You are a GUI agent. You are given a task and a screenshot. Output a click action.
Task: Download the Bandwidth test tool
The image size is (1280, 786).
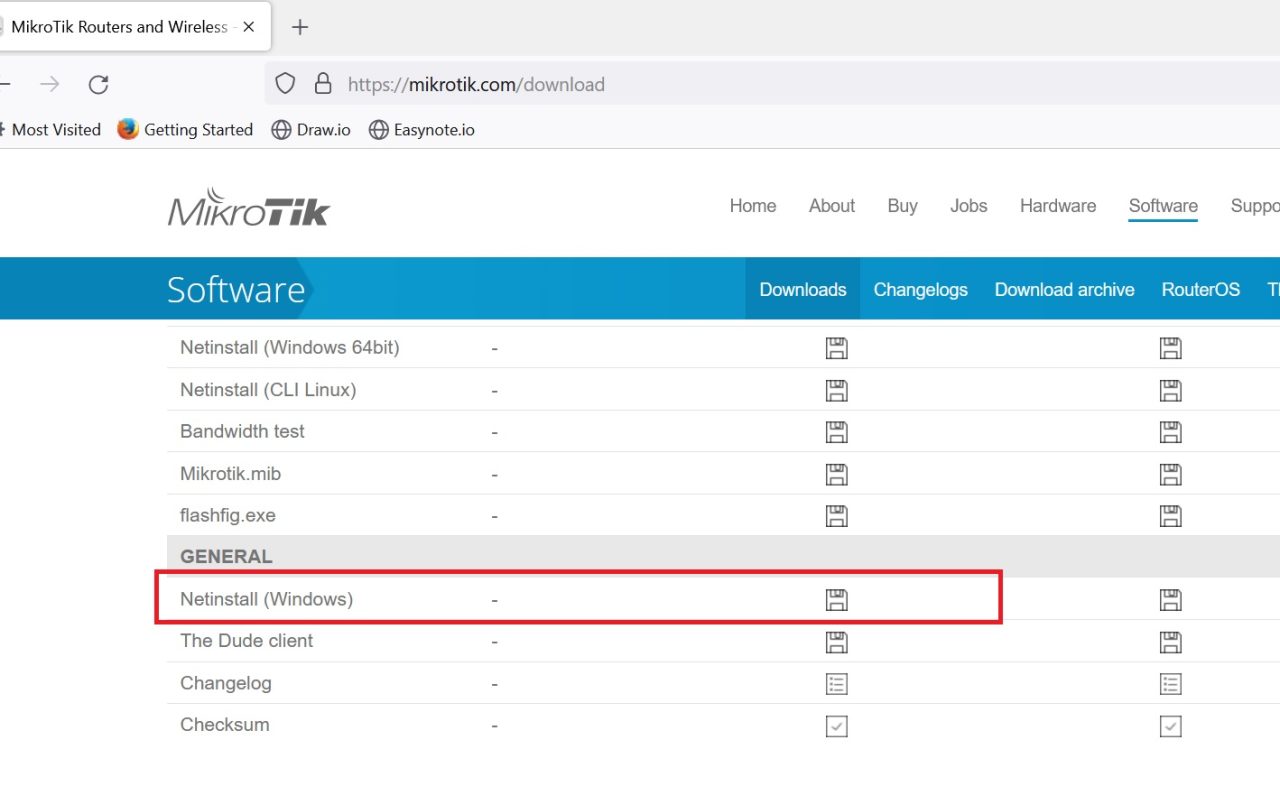tap(836, 431)
